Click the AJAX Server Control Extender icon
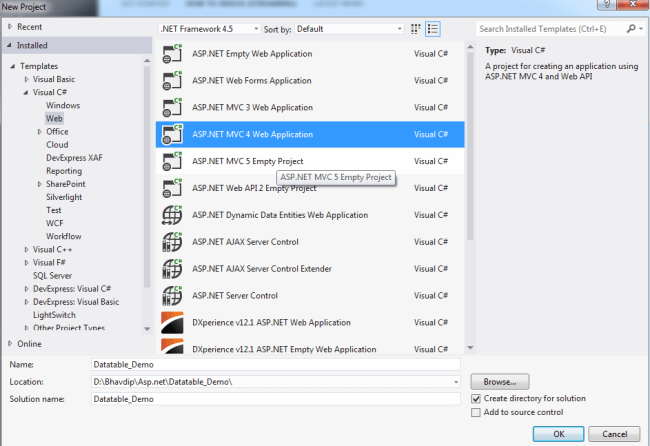This screenshot has width=650, height=446. [172, 269]
